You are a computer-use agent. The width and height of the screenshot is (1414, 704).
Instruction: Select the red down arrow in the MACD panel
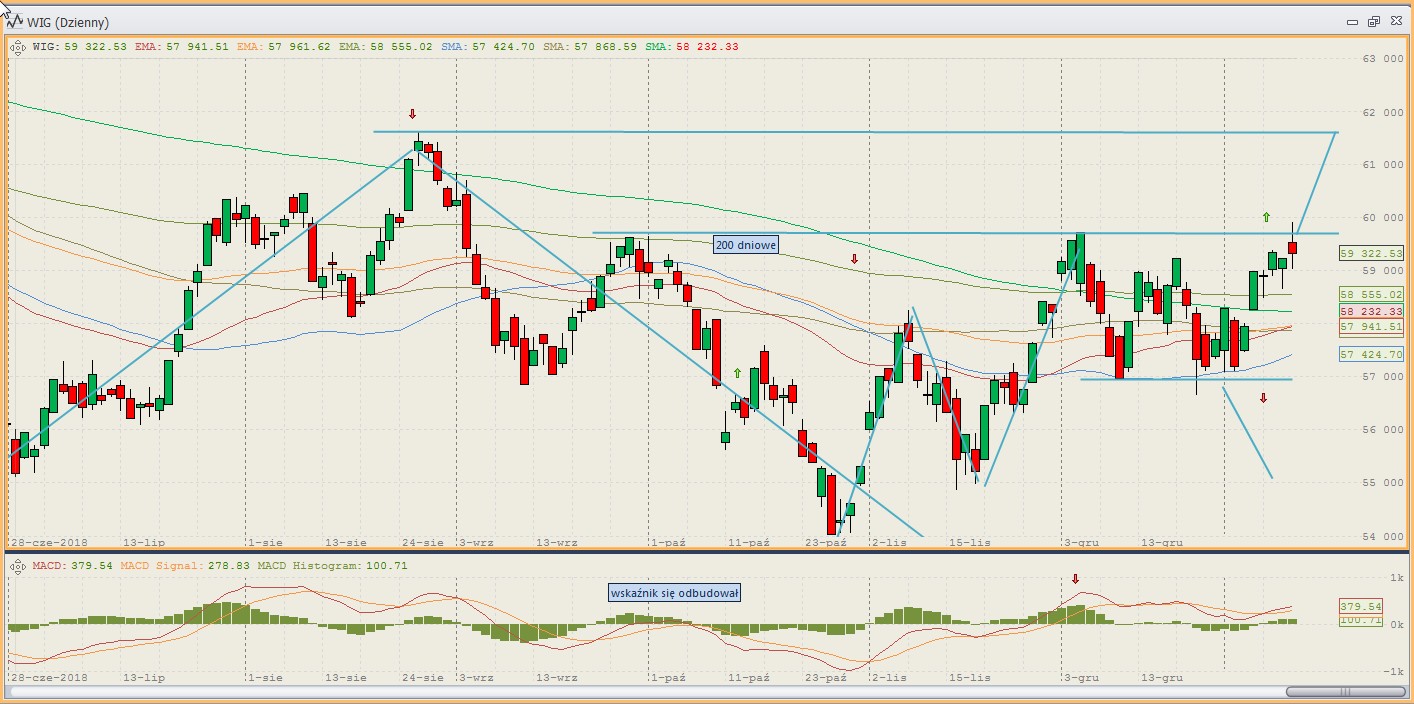1076,579
